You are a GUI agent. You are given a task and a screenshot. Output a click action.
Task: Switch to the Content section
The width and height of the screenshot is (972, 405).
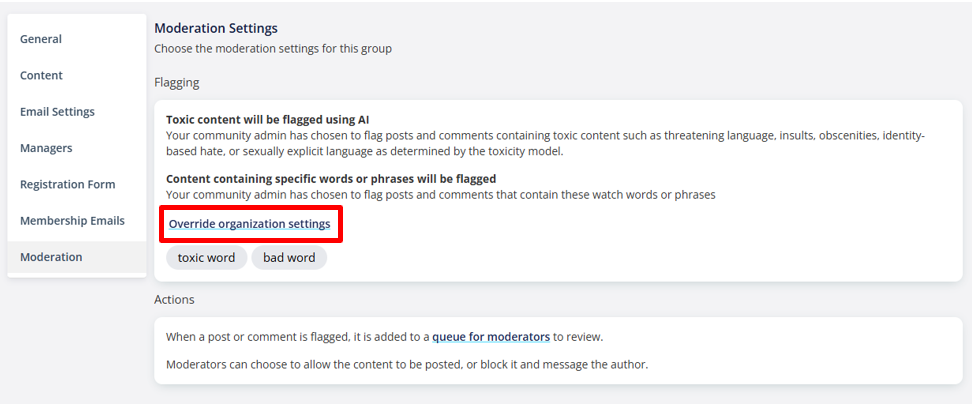[x=77, y=76]
